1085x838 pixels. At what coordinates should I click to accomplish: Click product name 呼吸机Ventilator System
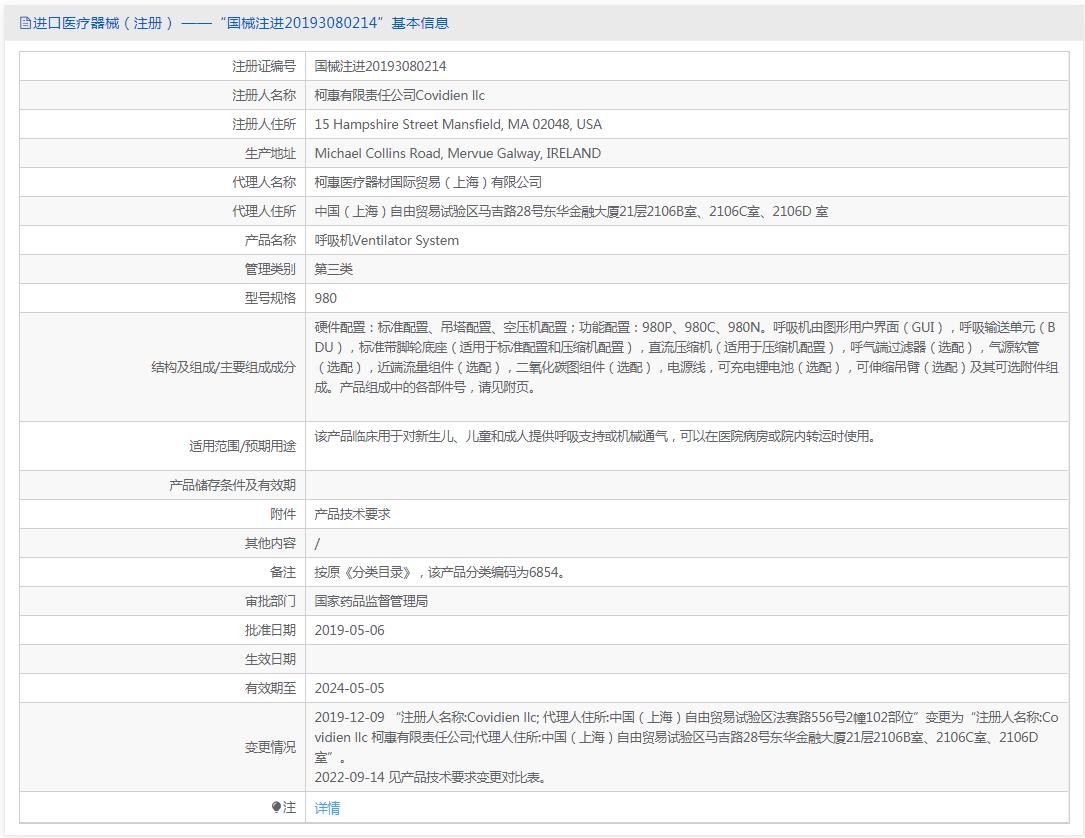click(387, 241)
